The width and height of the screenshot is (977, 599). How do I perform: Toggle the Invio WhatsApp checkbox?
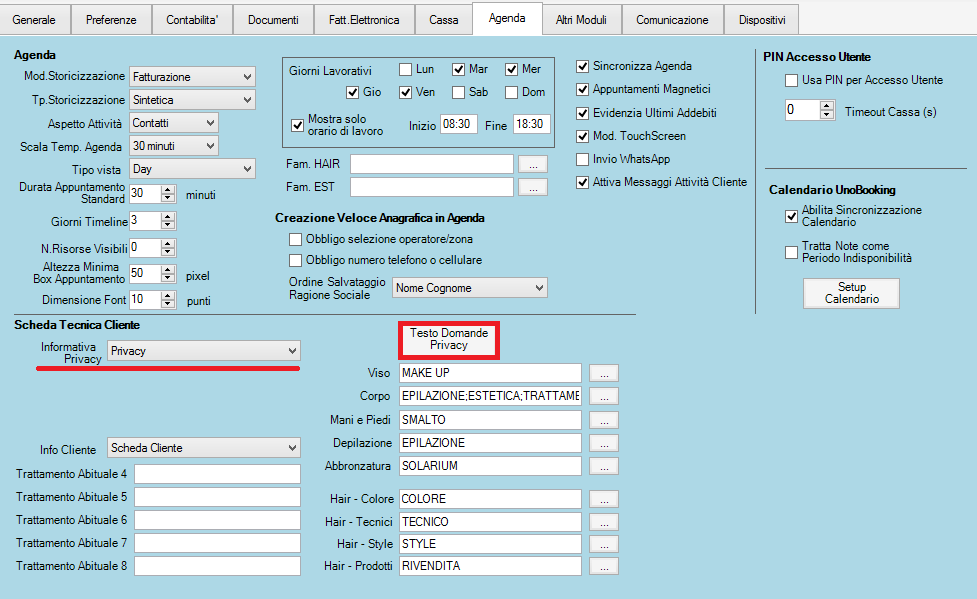click(584, 159)
